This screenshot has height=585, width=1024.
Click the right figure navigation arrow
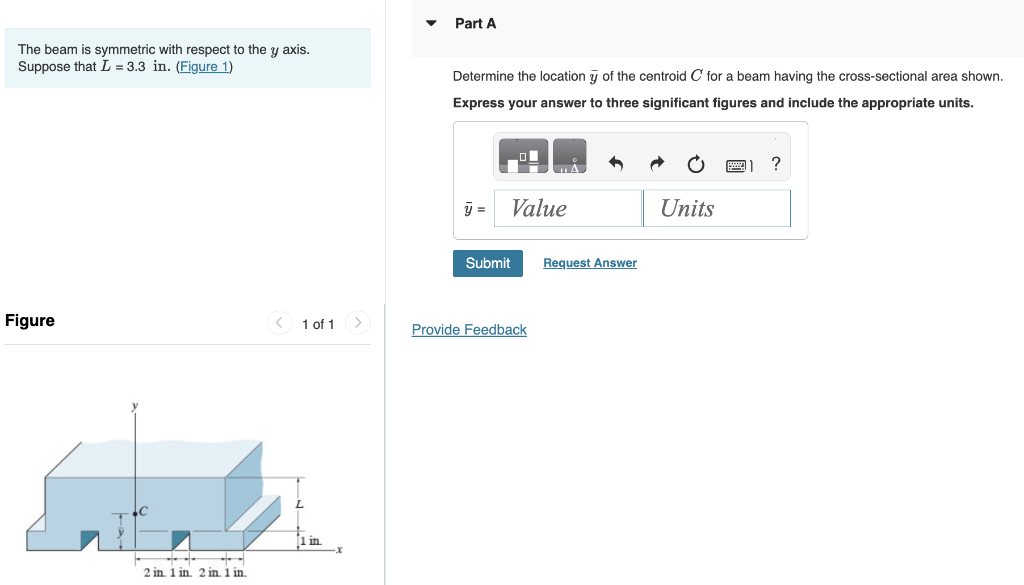(357, 322)
